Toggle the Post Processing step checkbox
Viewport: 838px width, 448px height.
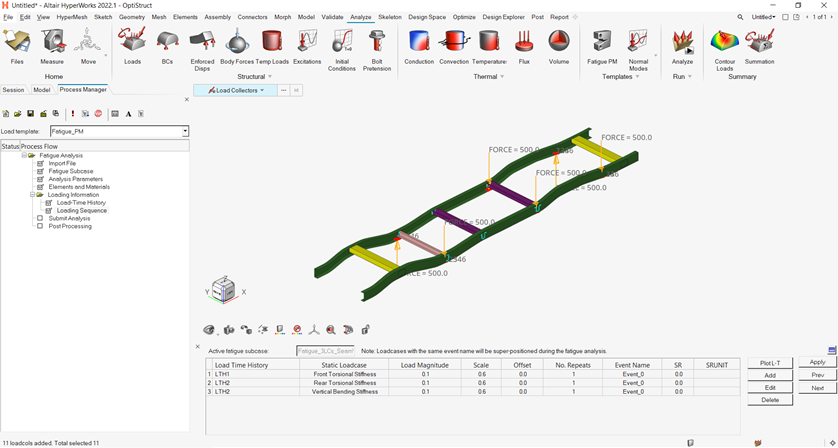40,226
